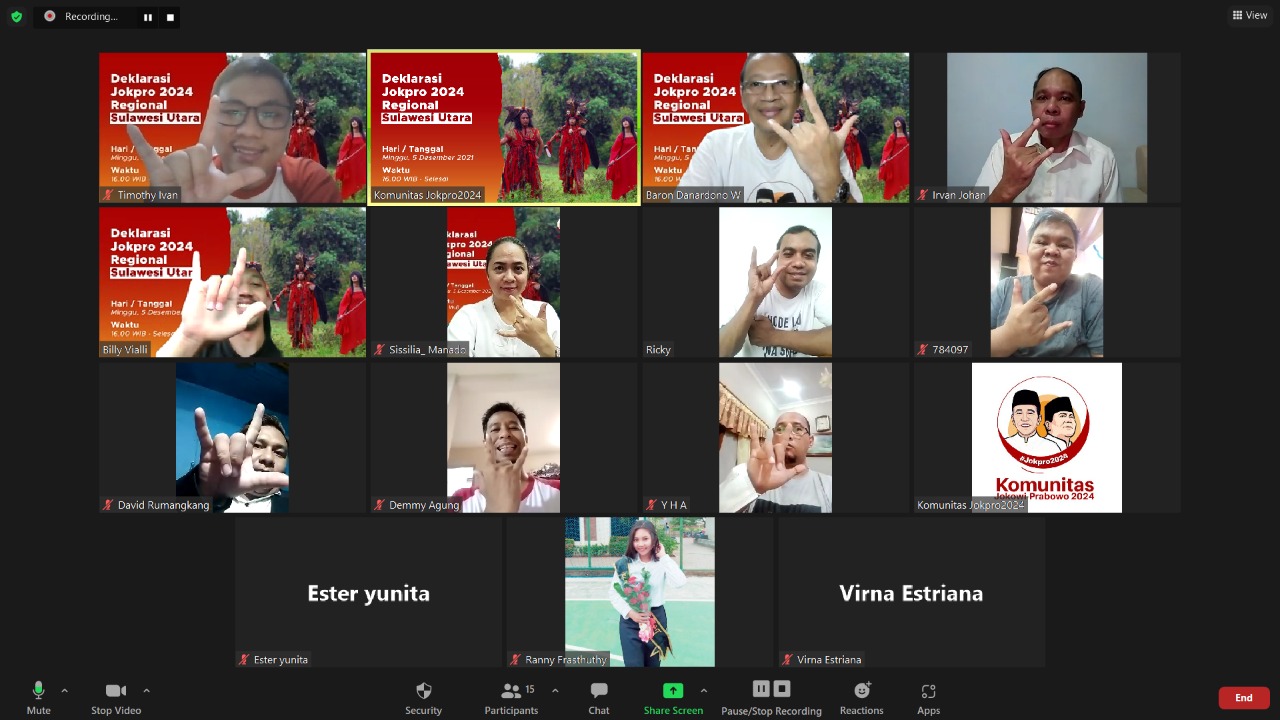The height and width of the screenshot is (720, 1280).
Task: Pause the recording in the top bar
Action: (148, 17)
